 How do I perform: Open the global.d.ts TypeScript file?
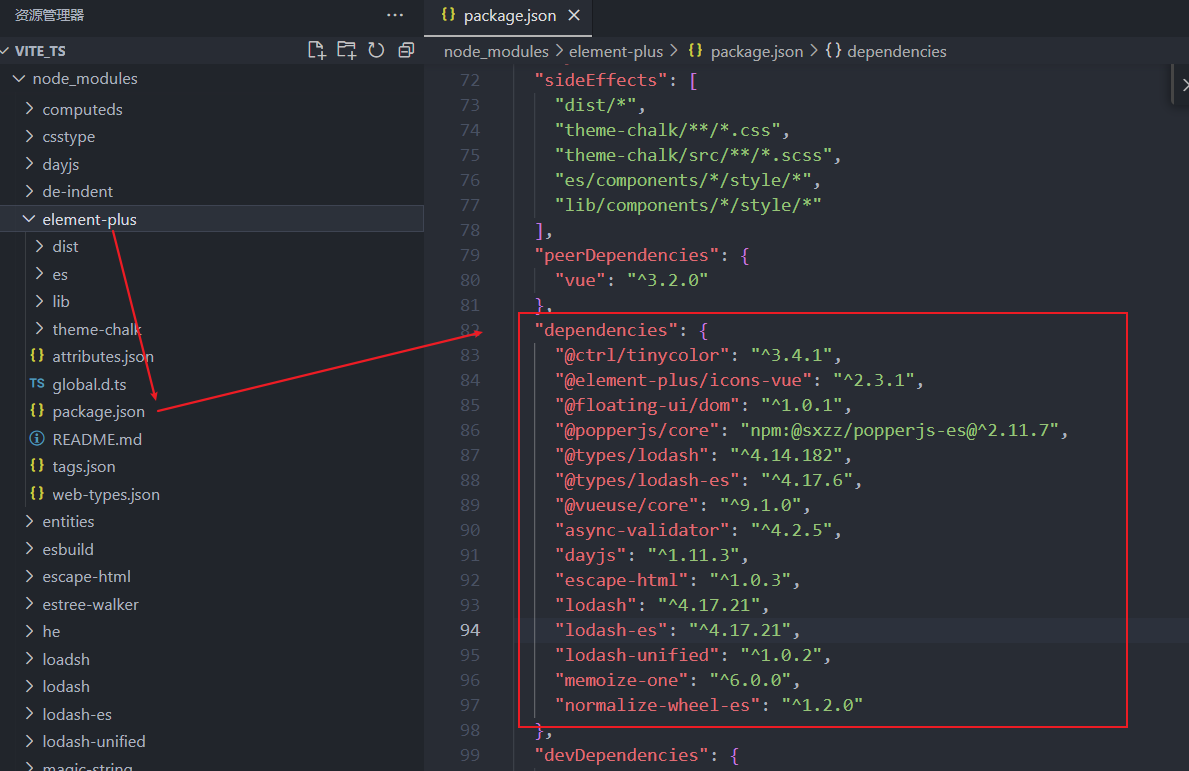coord(89,384)
